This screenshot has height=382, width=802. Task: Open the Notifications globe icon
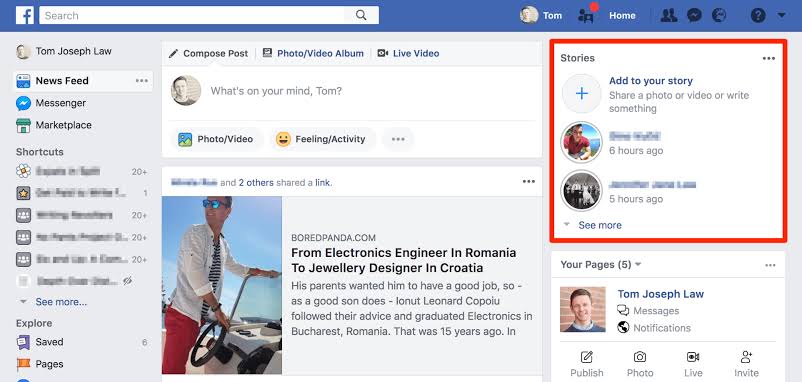(x=719, y=15)
